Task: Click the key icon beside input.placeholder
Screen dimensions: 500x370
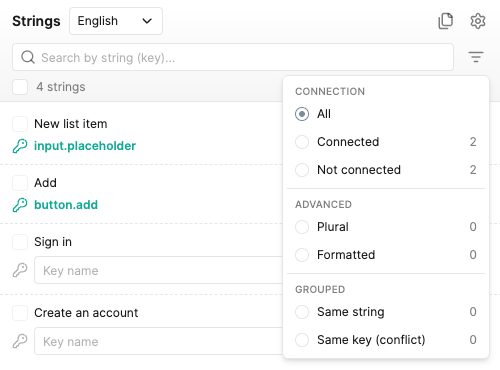Action: coord(20,146)
